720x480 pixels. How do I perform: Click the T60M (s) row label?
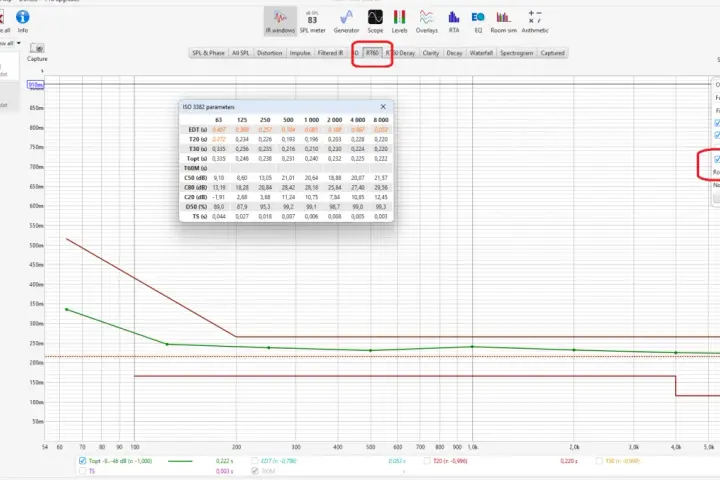click(196, 168)
